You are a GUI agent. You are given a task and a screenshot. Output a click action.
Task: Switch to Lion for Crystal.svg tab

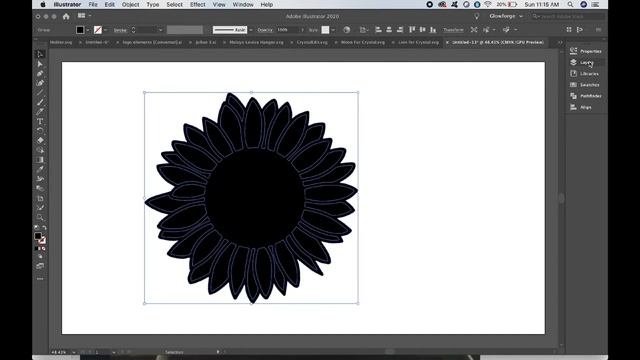(x=418, y=42)
